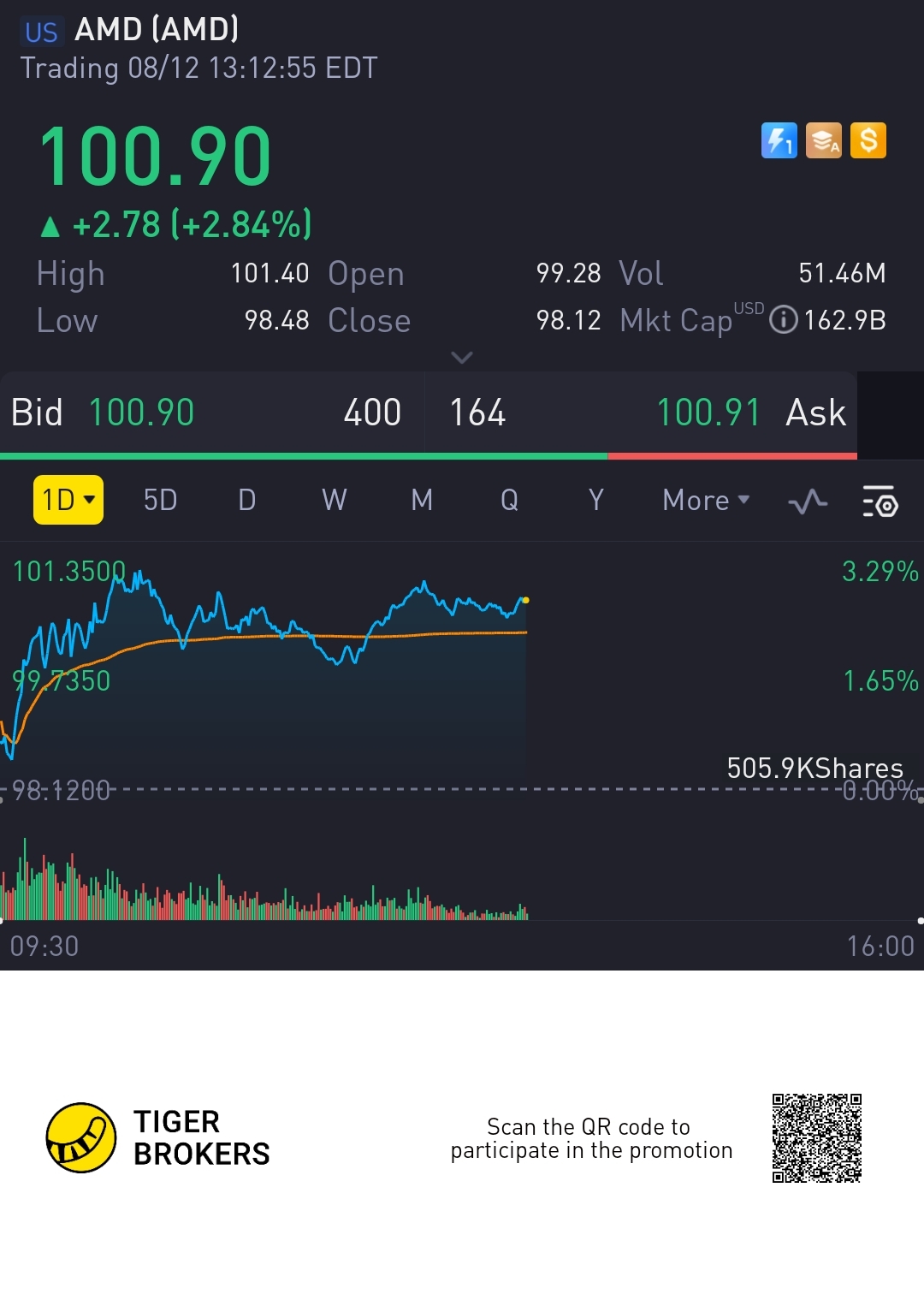This screenshot has width=924, height=1306.
Task: Tap the Ask price 100.91
Action: click(708, 413)
